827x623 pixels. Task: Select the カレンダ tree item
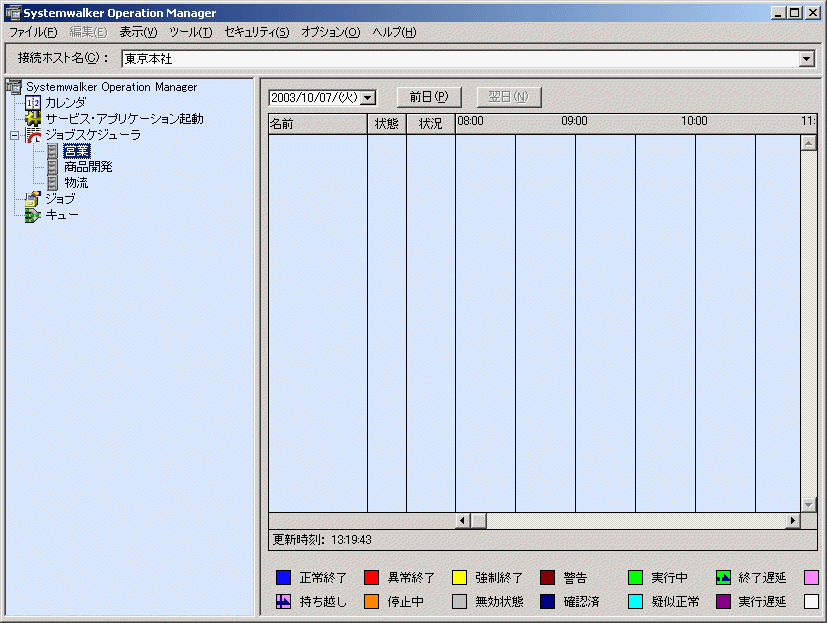click(65, 102)
